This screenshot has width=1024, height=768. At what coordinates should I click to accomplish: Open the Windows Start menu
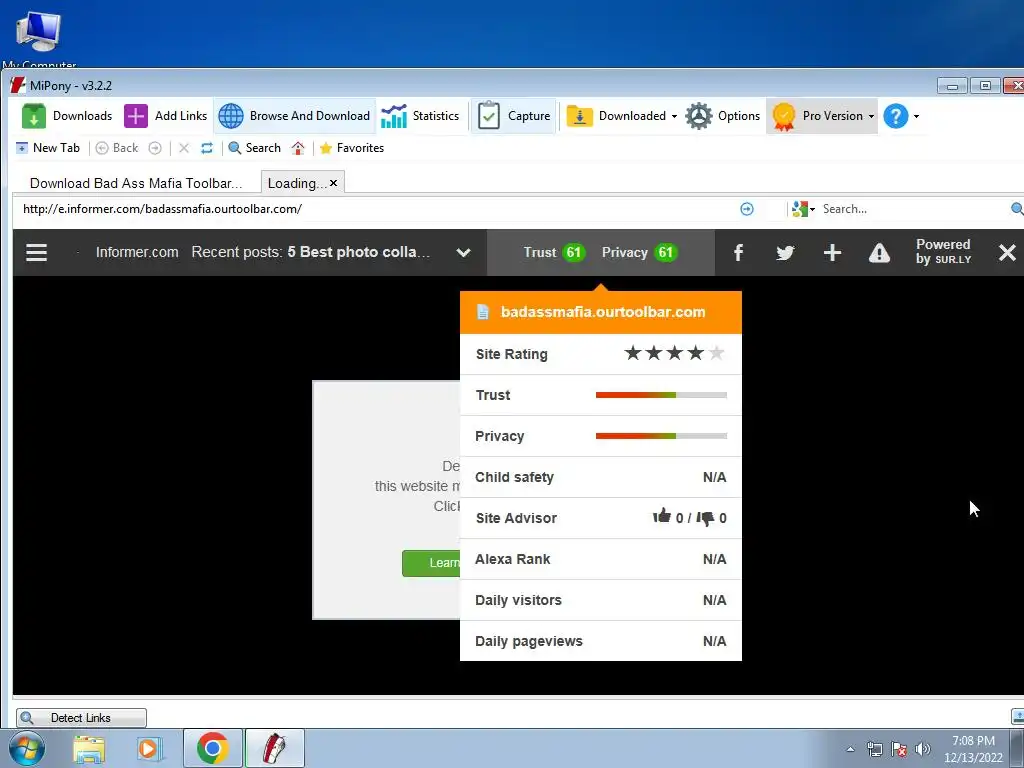[27, 748]
